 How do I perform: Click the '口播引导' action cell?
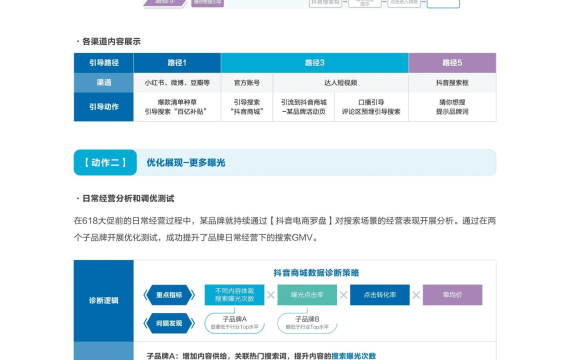click(x=371, y=107)
